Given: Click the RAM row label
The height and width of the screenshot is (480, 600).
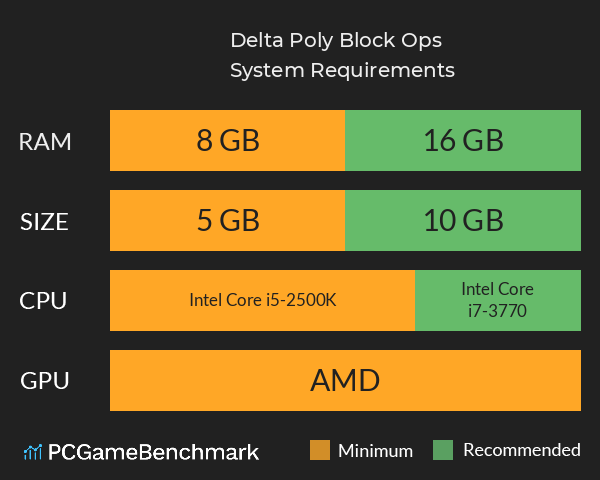Looking at the screenshot, I should [x=45, y=142].
